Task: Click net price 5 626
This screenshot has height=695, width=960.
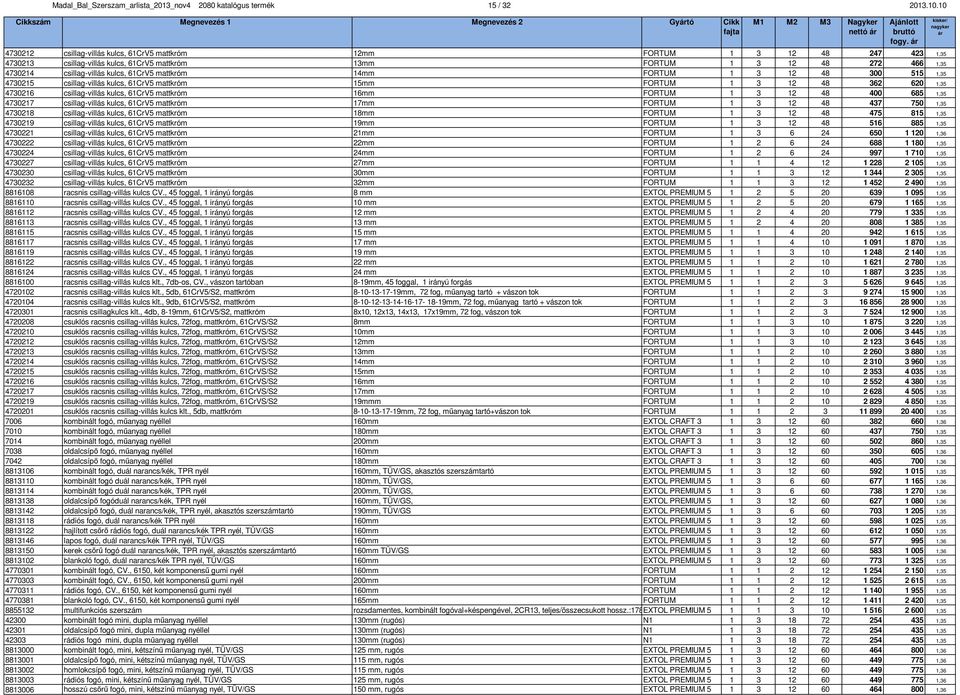Action: point(872,282)
